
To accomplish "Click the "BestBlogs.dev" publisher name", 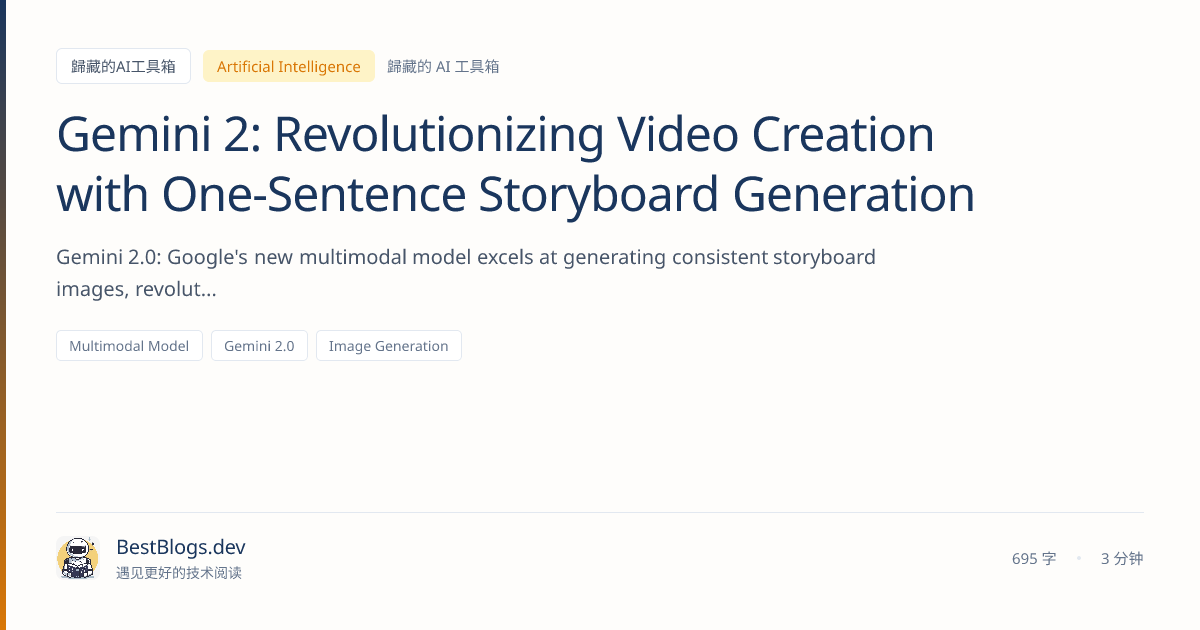I will tap(180, 547).
